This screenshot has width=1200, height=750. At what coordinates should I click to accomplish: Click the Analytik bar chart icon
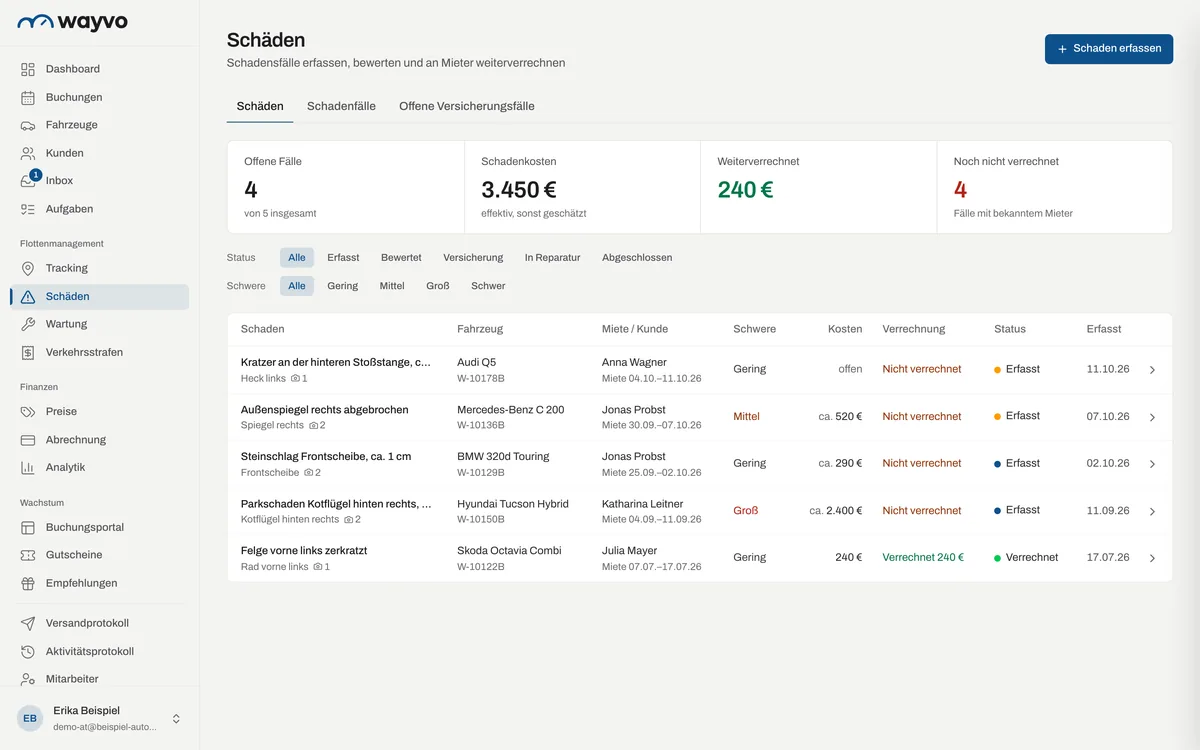[28, 467]
